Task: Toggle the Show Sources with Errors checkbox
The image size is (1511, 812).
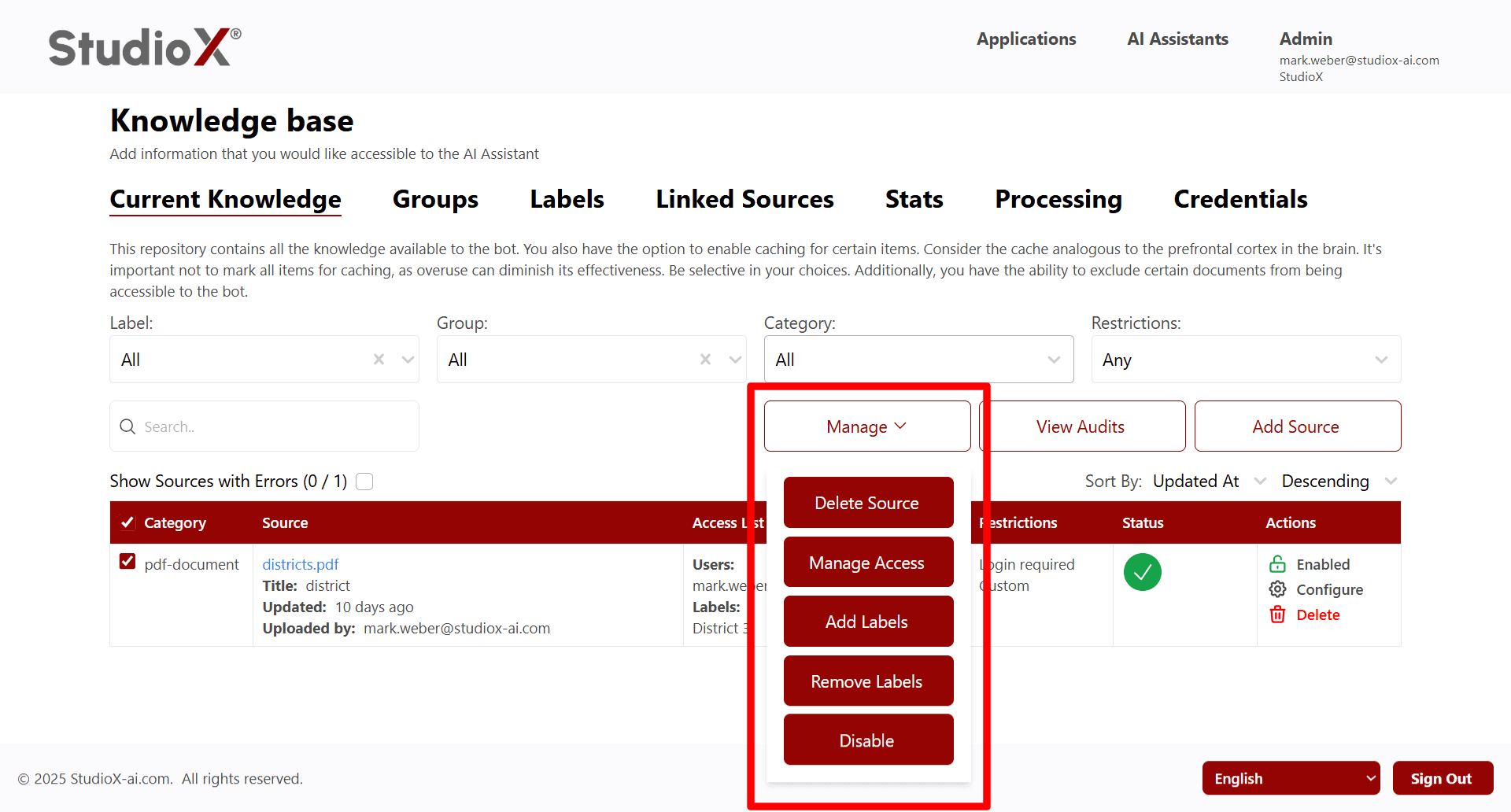Action: (364, 481)
